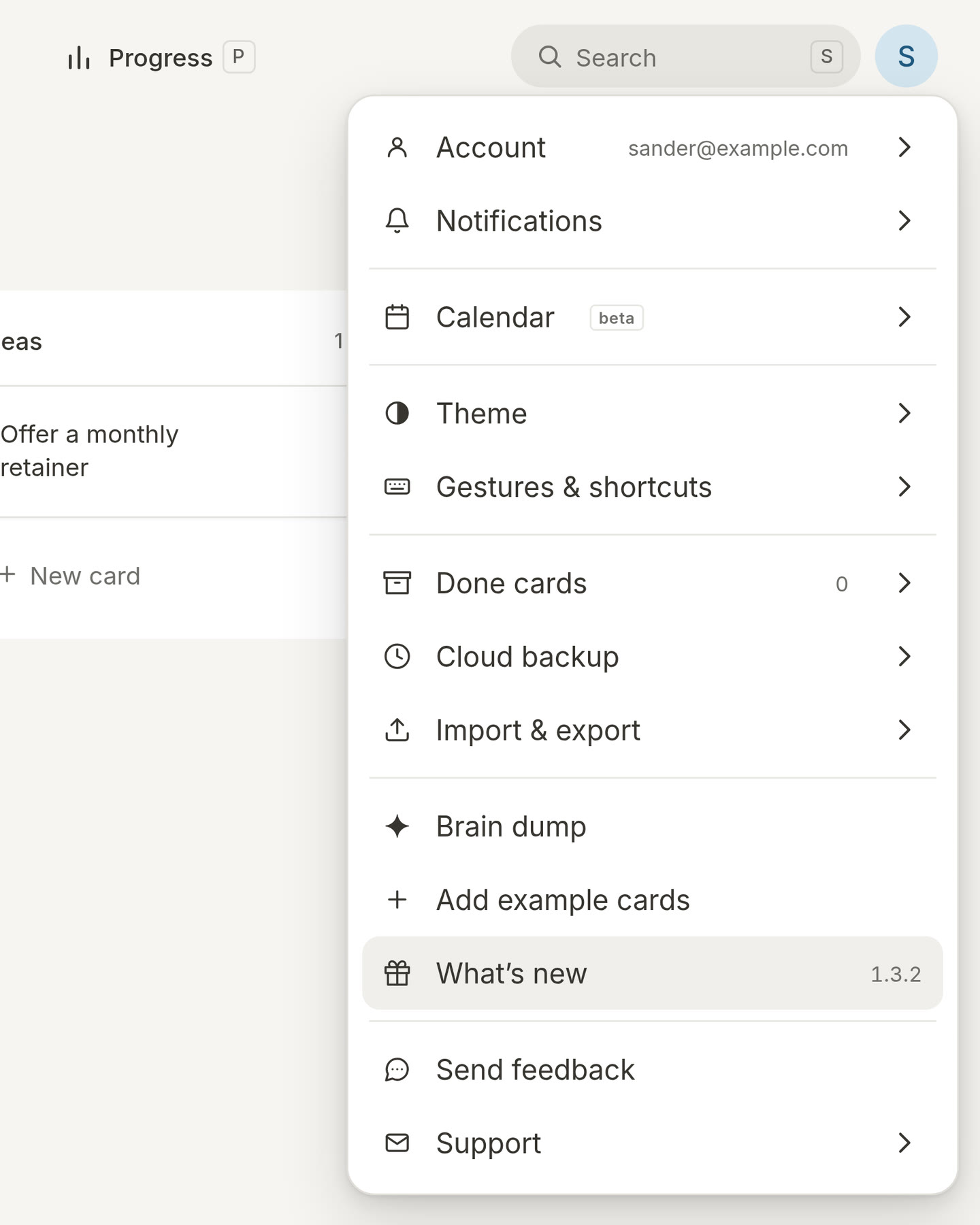Click the Progress bar chart icon

(79, 58)
